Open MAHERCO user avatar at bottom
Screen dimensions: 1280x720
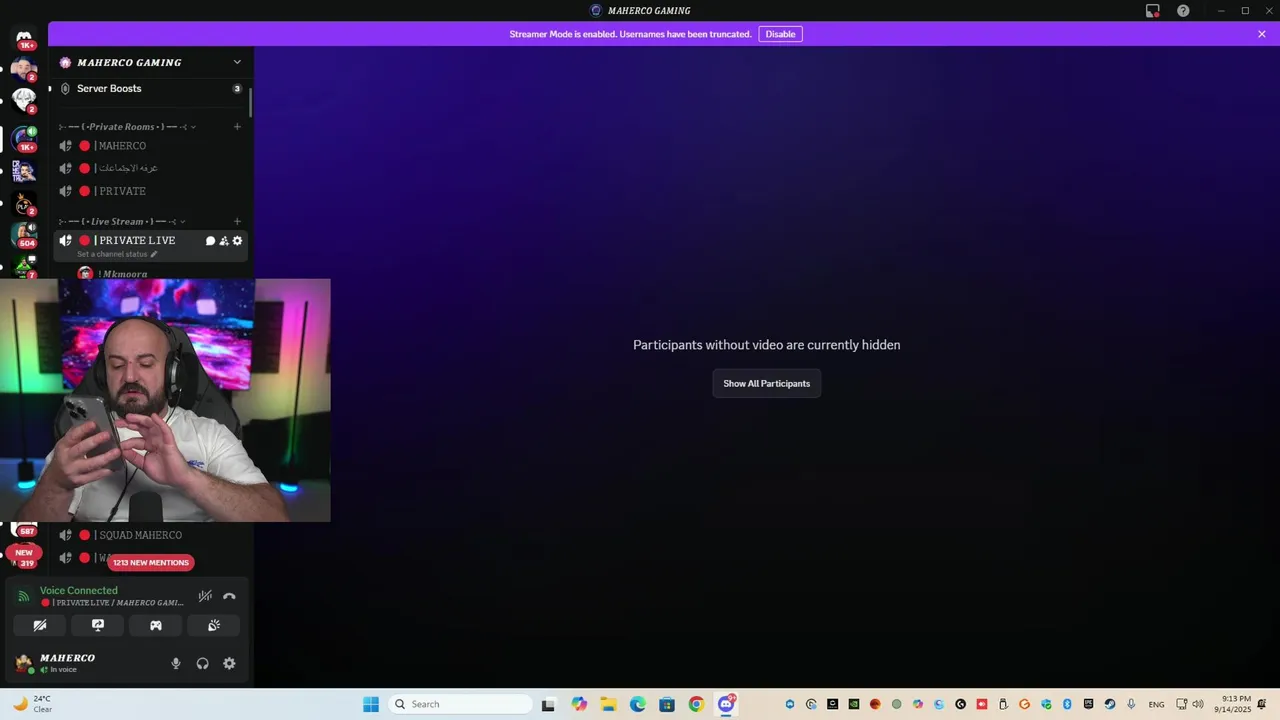[24, 663]
